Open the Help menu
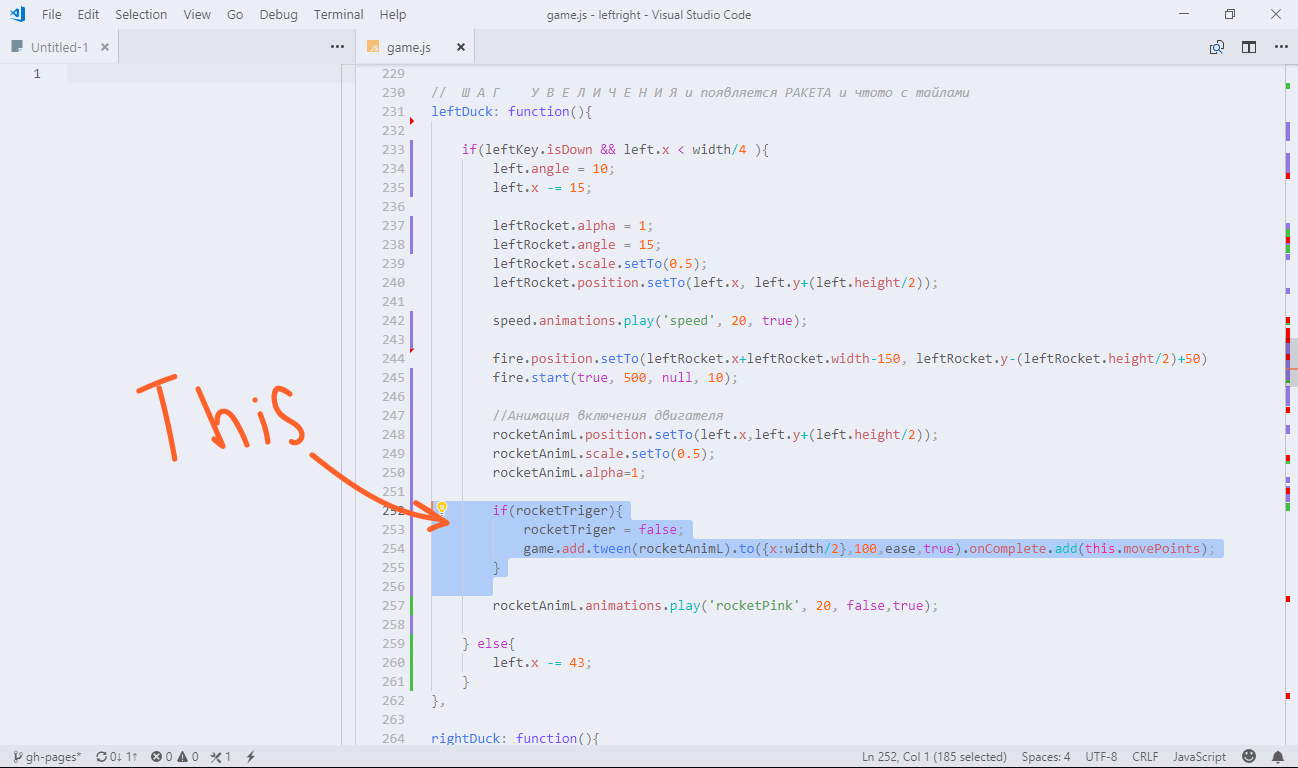Viewport: 1298px width, 768px height. click(x=393, y=14)
